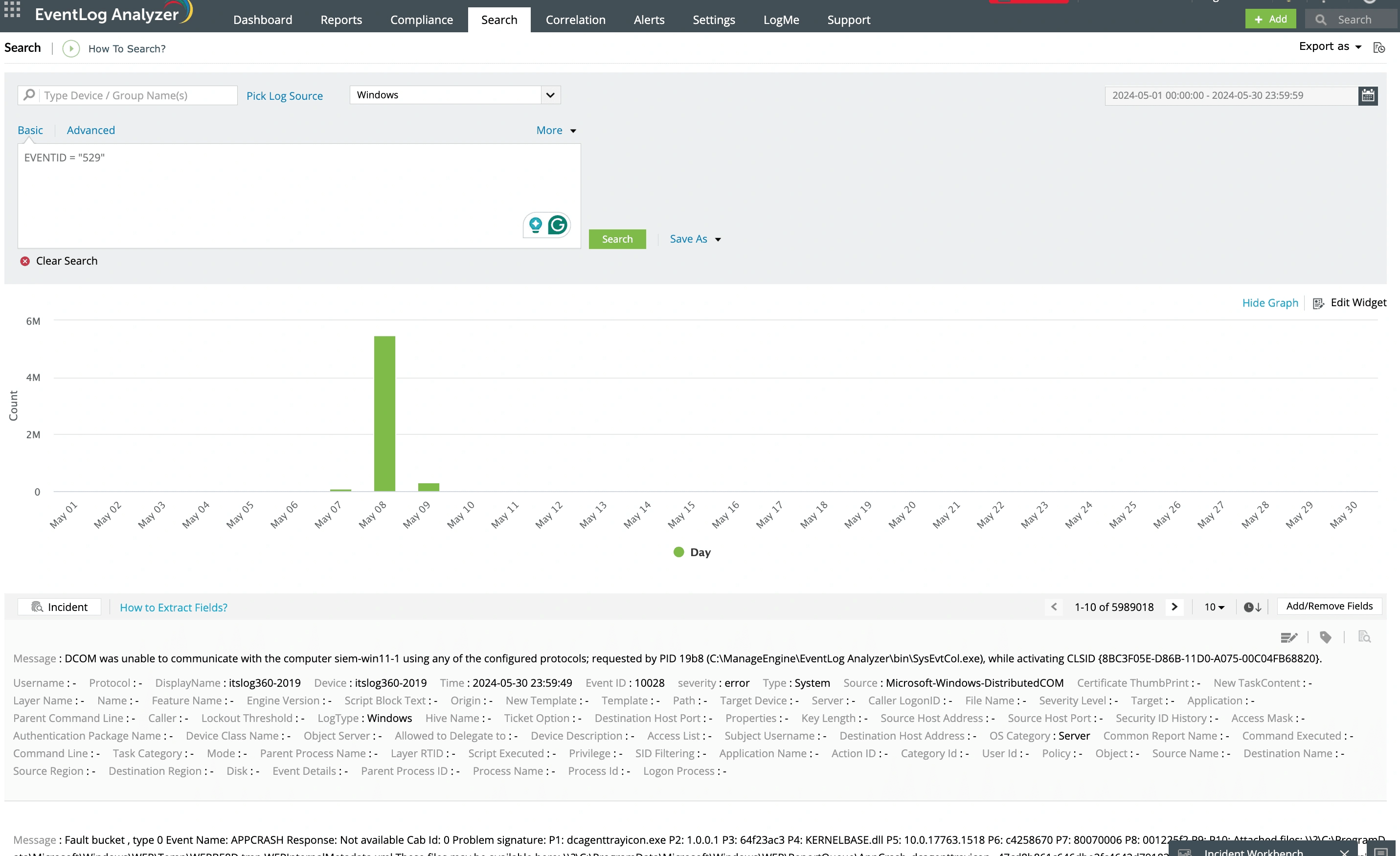
Task: Switch to Advanced search mode
Action: click(90, 130)
